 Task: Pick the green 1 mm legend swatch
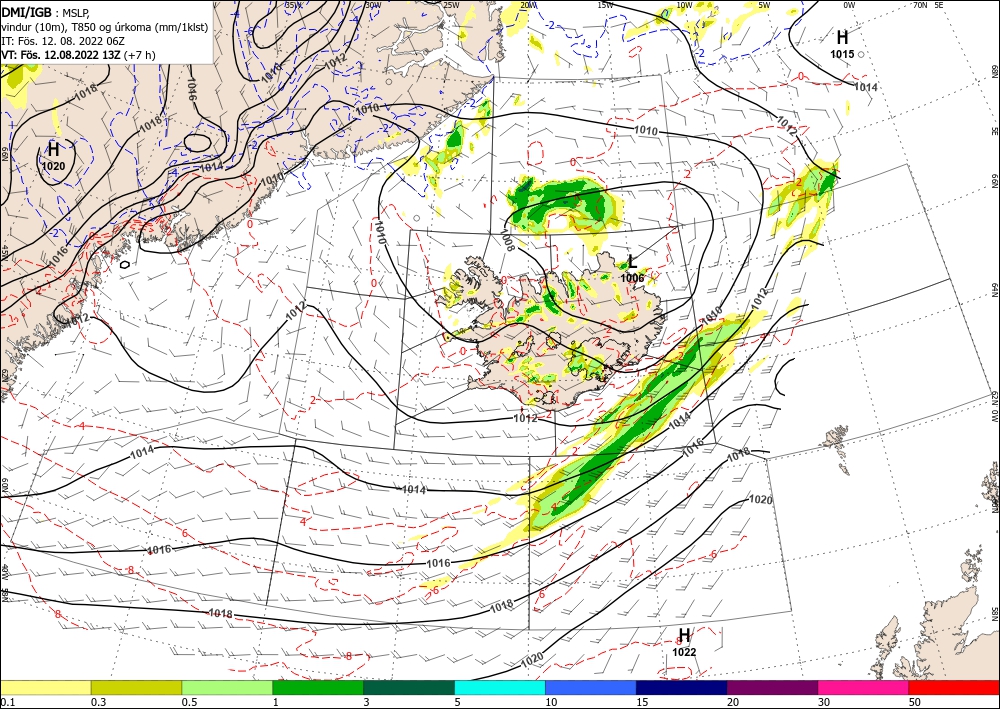pos(318,687)
